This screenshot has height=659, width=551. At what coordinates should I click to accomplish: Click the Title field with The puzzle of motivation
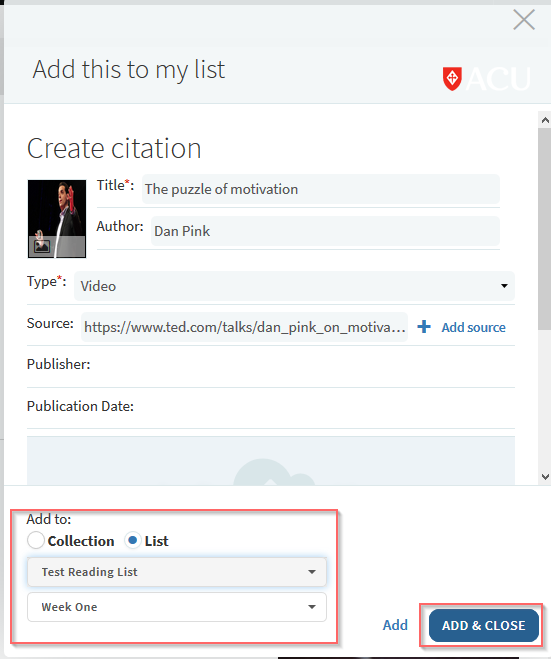coord(321,189)
